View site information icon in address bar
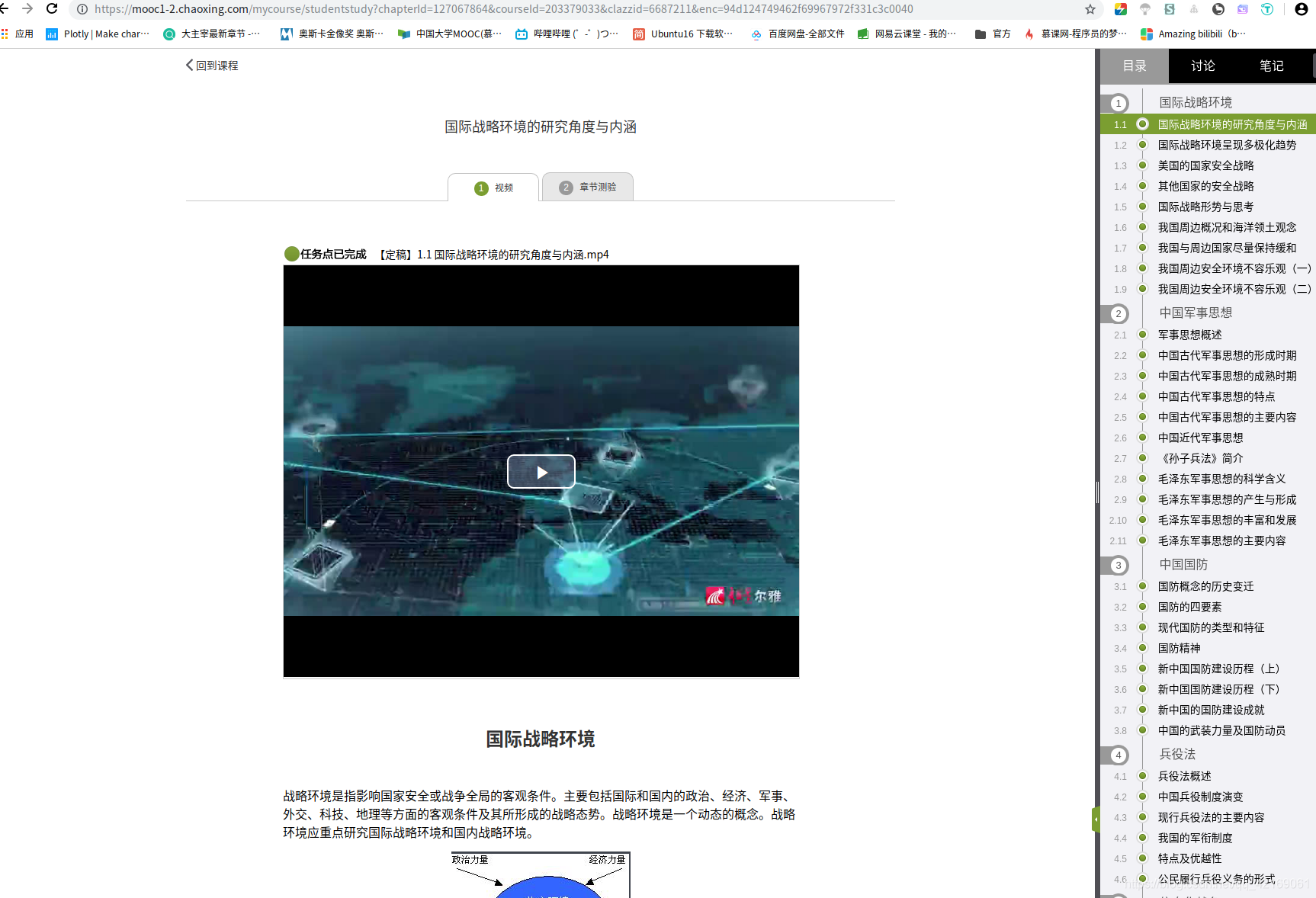 (x=82, y=9)
